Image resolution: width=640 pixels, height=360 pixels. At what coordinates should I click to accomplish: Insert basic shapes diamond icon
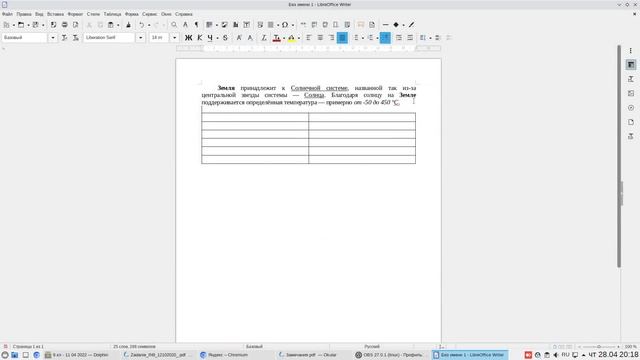396,25
